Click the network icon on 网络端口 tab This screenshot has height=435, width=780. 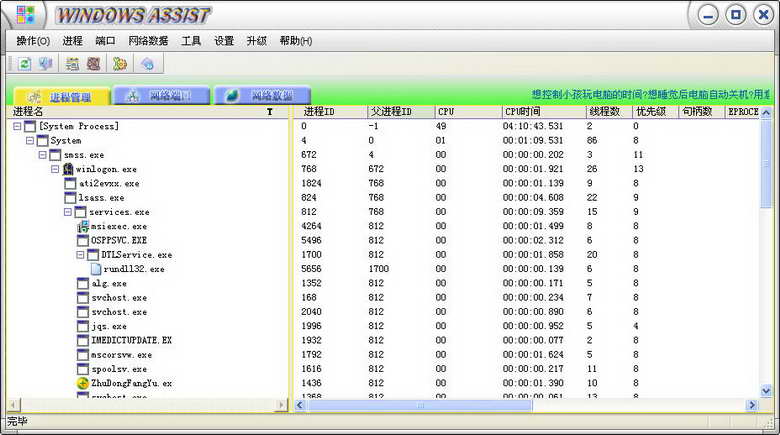[132, 96]
